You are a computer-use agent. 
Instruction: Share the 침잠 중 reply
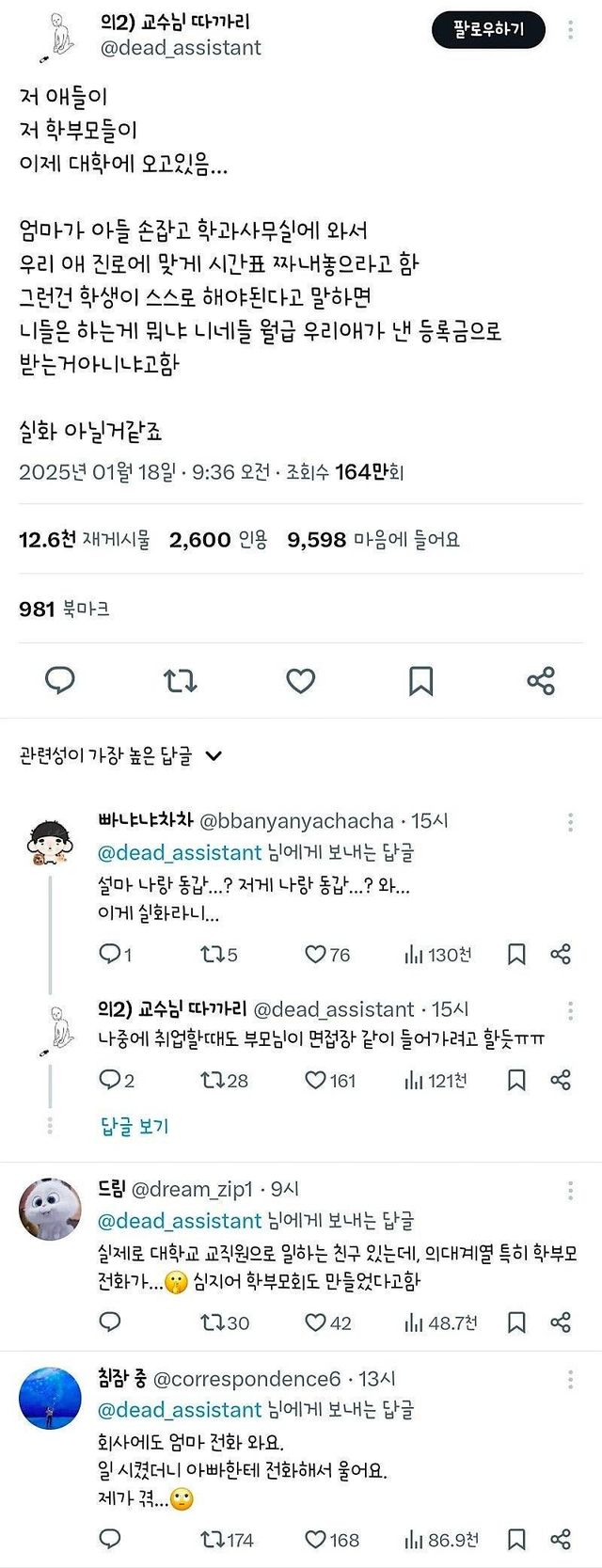click(561, 1540)
